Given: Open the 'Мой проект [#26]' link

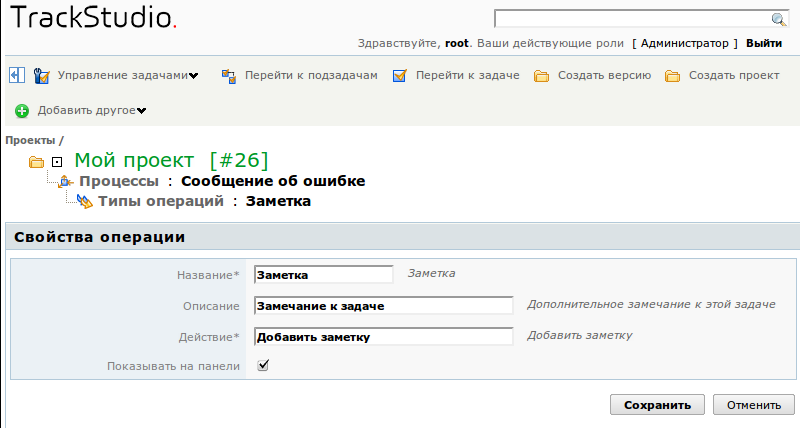Looking at the screenshot, I should (x=171, y=160).
